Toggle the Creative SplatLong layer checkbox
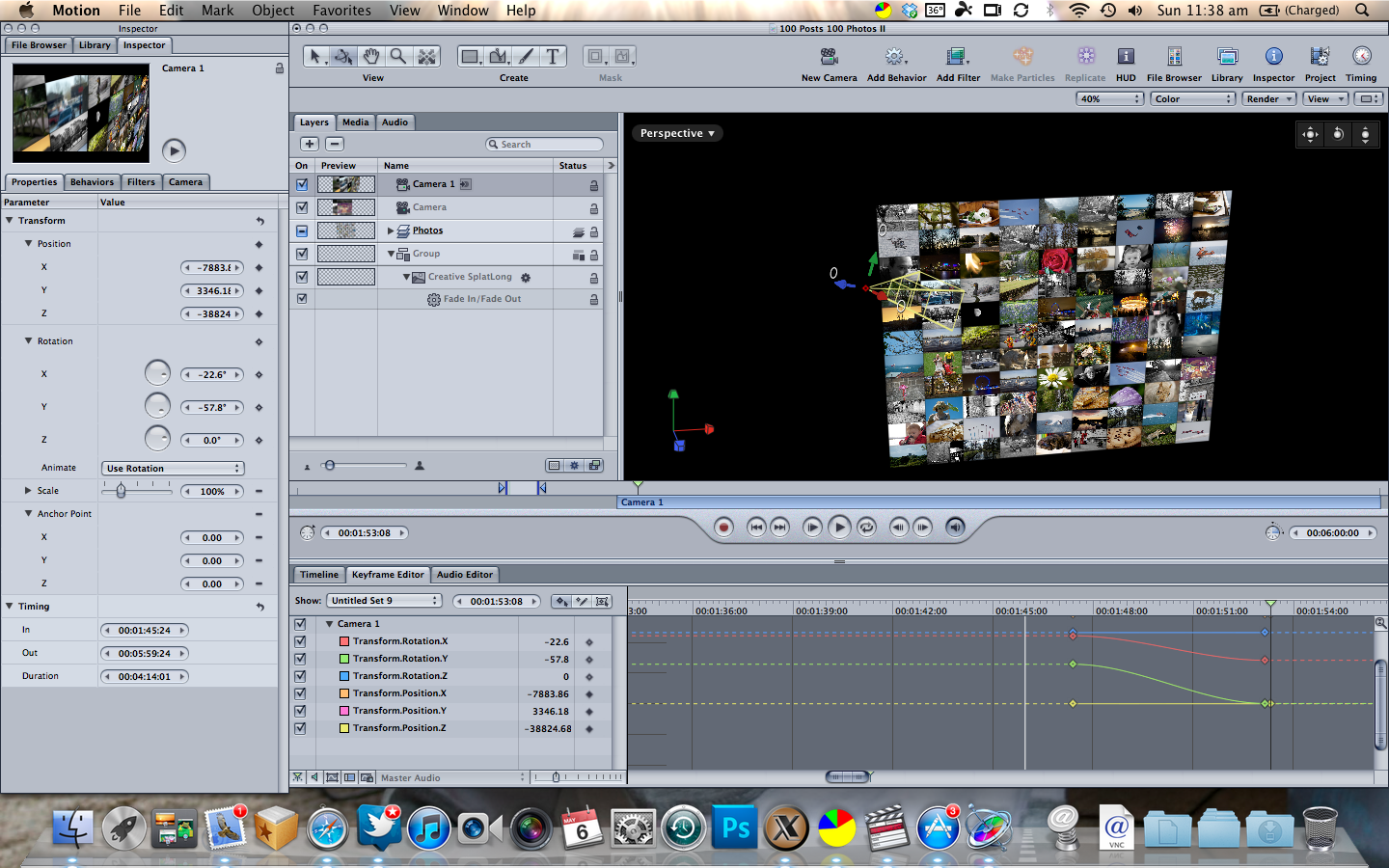Screen dimensions: 1389x868 point(302,277)
